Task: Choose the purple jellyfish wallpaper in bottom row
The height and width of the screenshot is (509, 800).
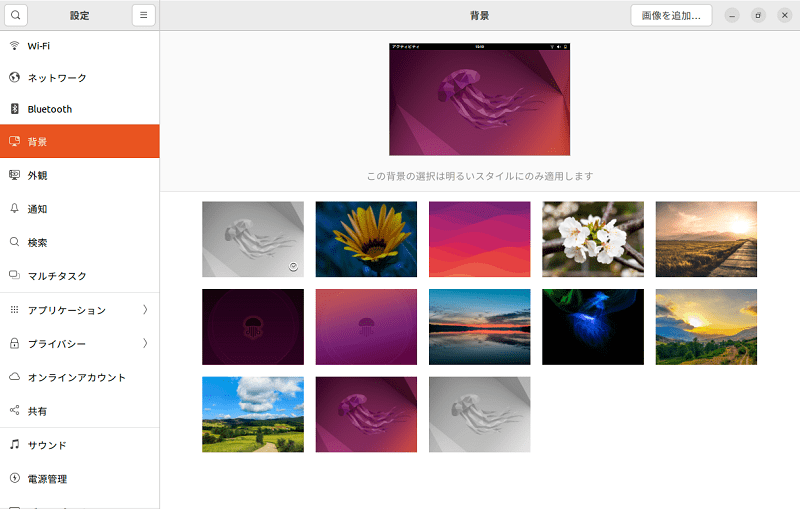Action: [x=366, y=415]
